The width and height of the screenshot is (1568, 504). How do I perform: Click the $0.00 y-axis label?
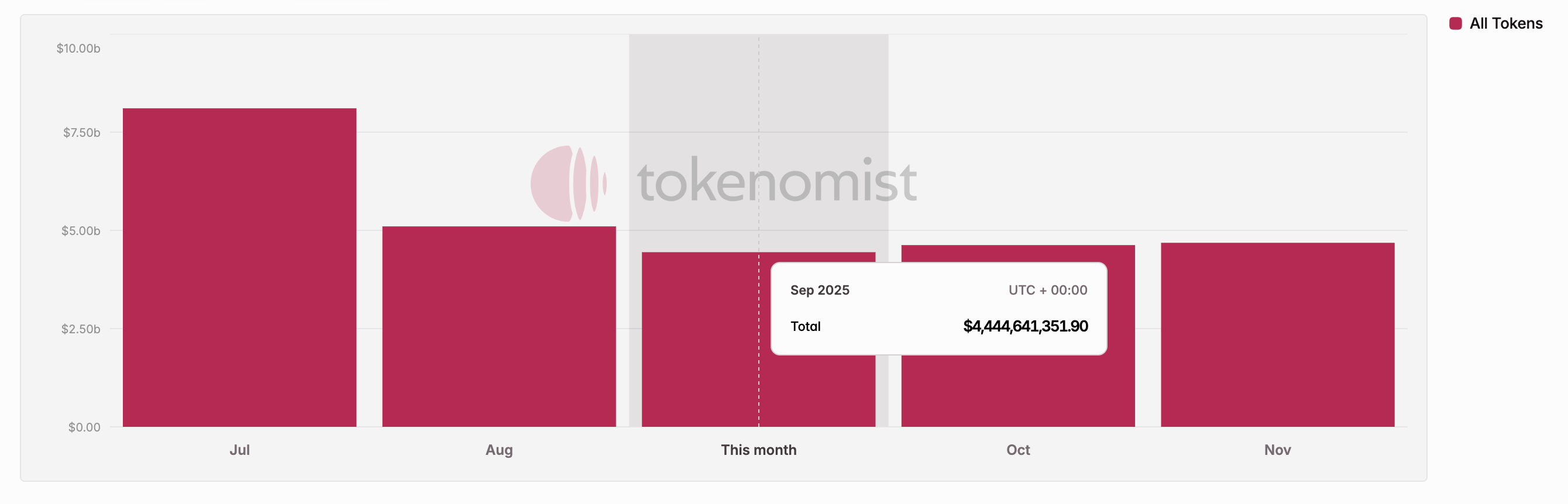84,427
